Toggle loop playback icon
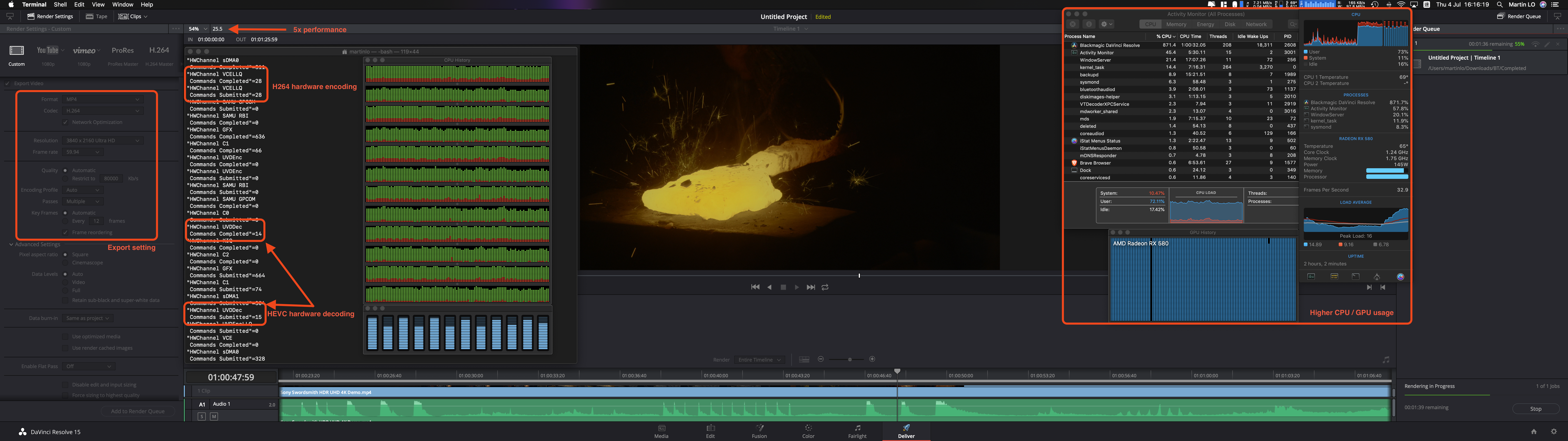The image size is (1568, 441). point(825,287)
